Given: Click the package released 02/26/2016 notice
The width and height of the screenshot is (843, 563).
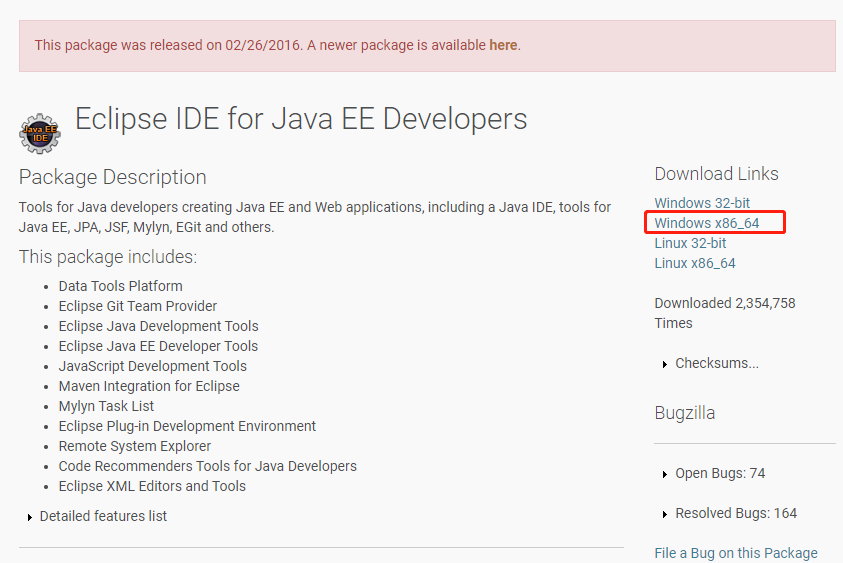Looking at the screenshot, I should 427,46.
